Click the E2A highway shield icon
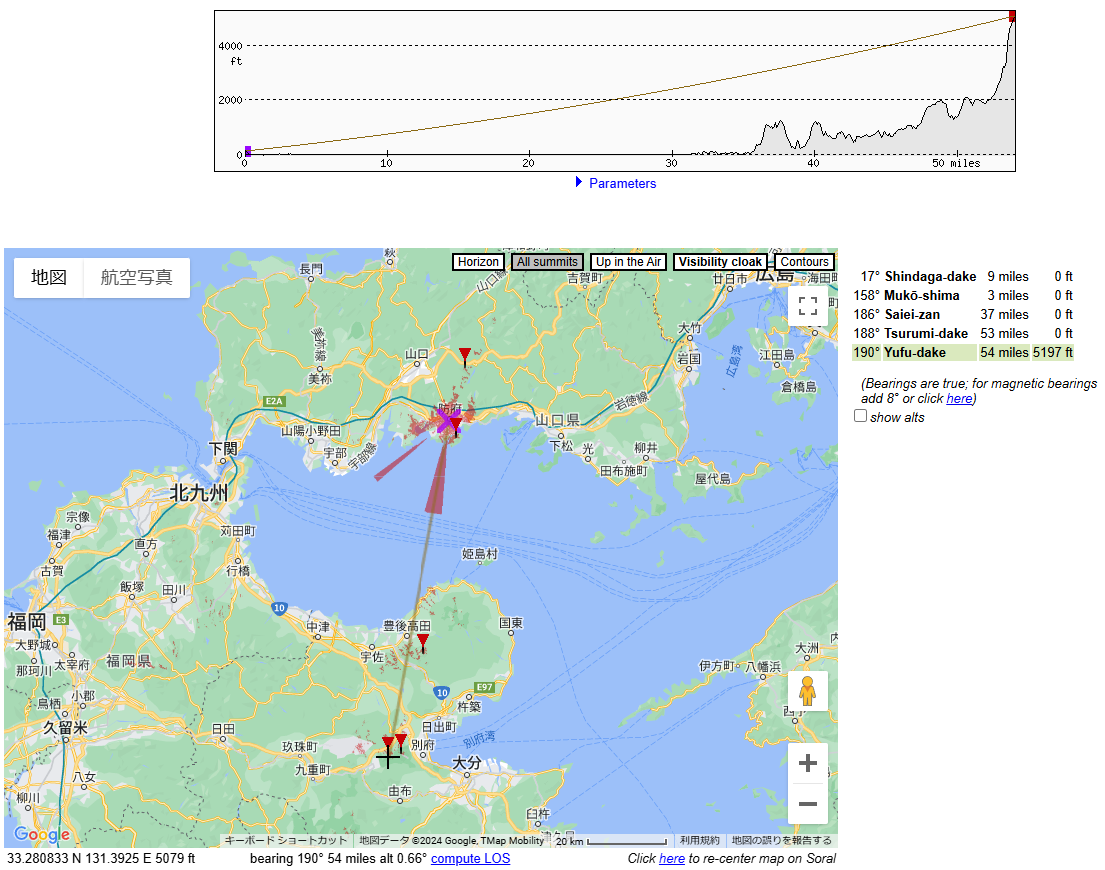1105x870 pixels. [x=273, y=401]
